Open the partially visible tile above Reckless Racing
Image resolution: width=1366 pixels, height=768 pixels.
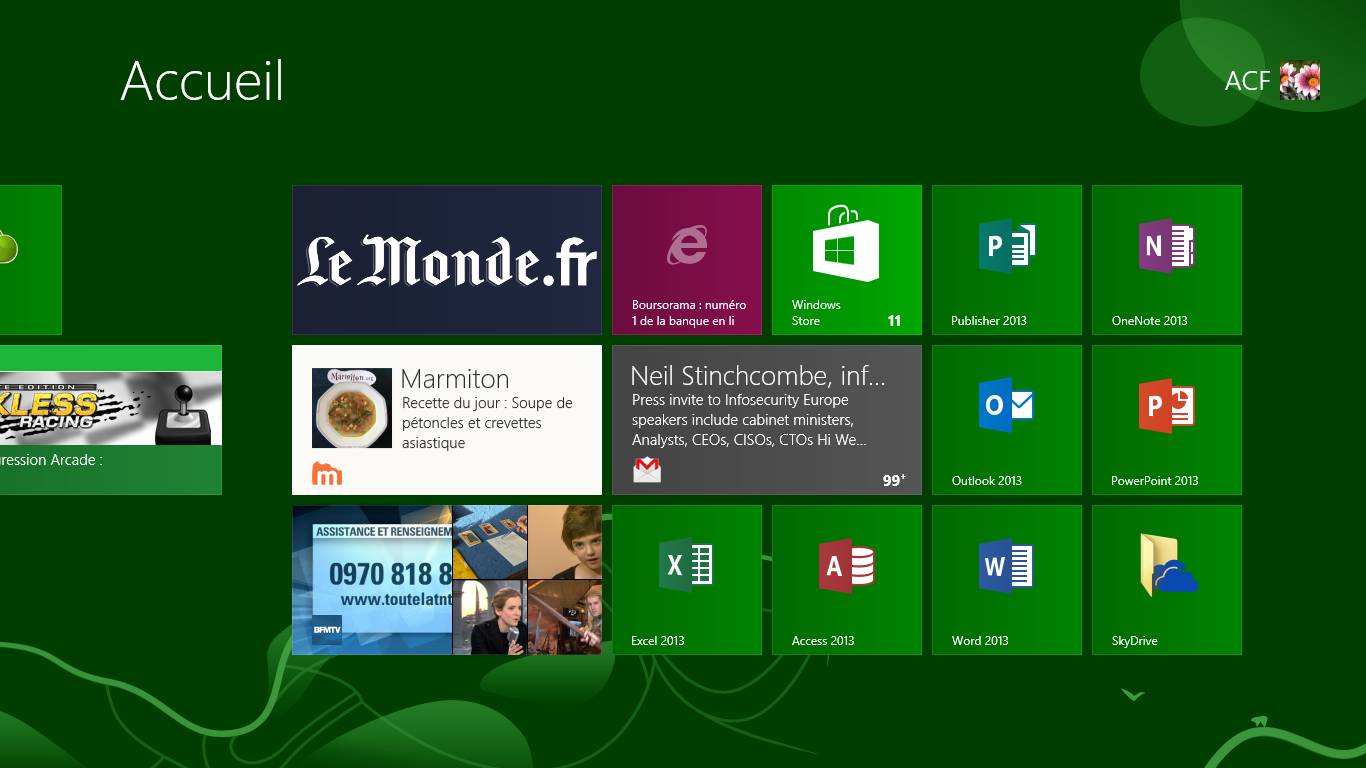coord(31,260)
